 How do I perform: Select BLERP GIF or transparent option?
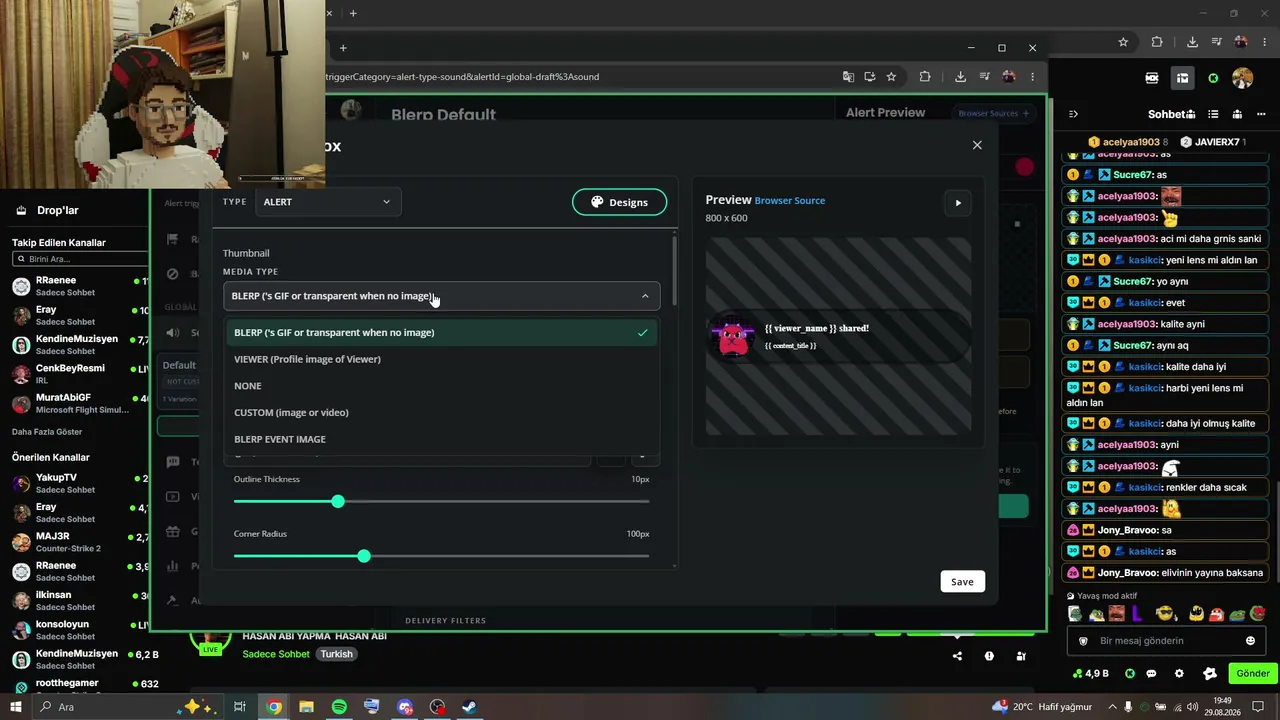441,333
